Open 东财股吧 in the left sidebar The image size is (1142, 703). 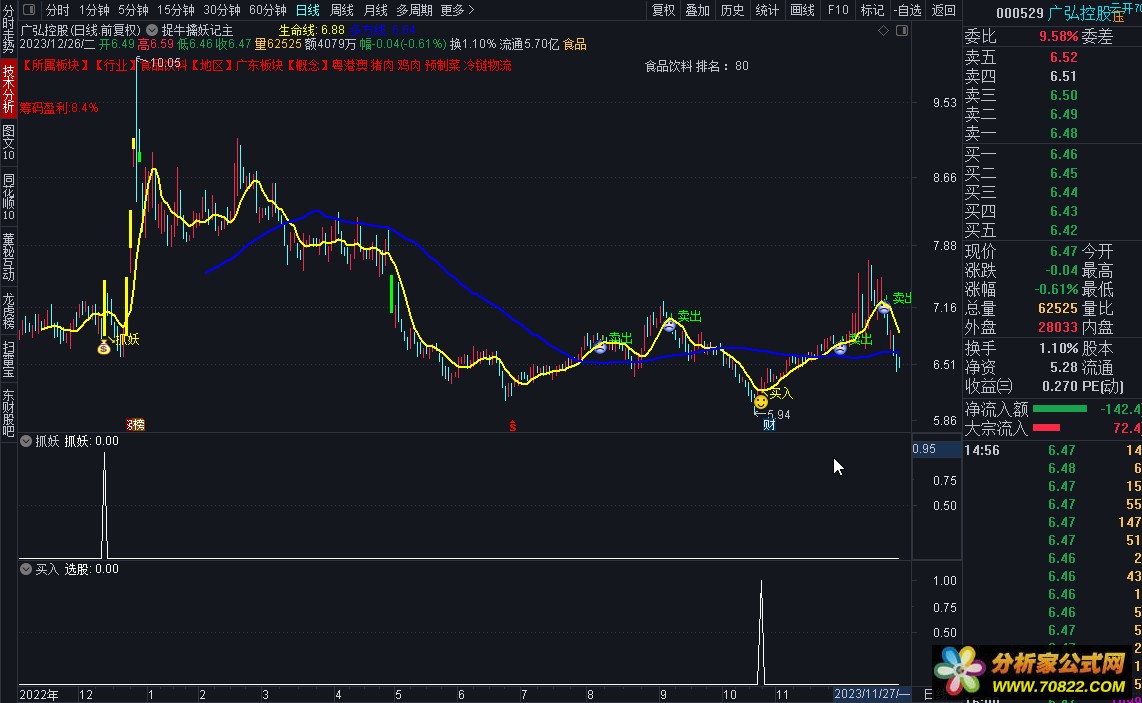pyautogui.click(x=8, y=412)
